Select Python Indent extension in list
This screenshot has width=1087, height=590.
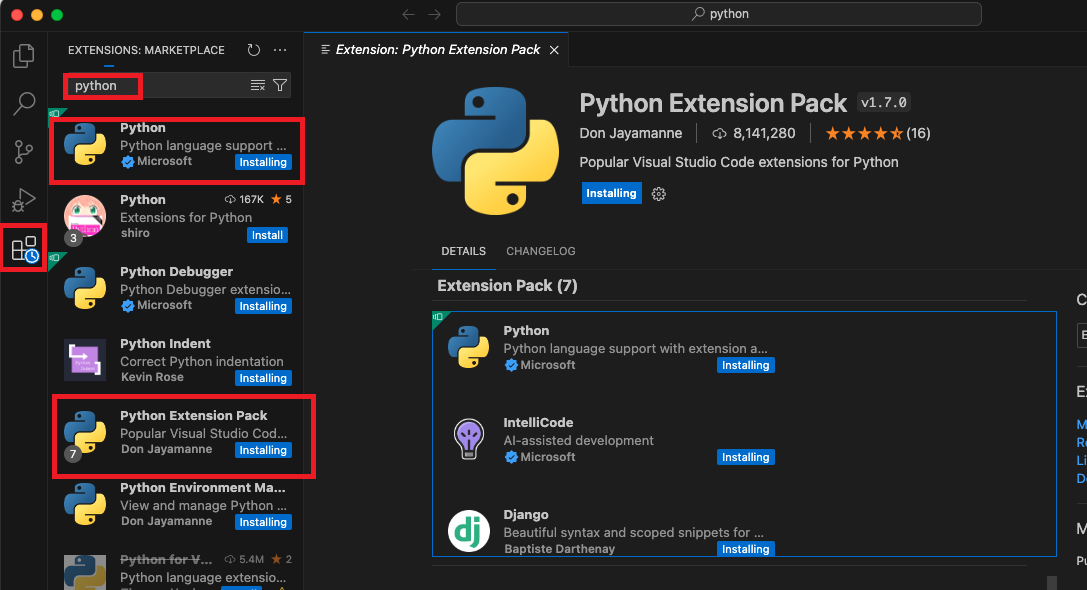176,361
